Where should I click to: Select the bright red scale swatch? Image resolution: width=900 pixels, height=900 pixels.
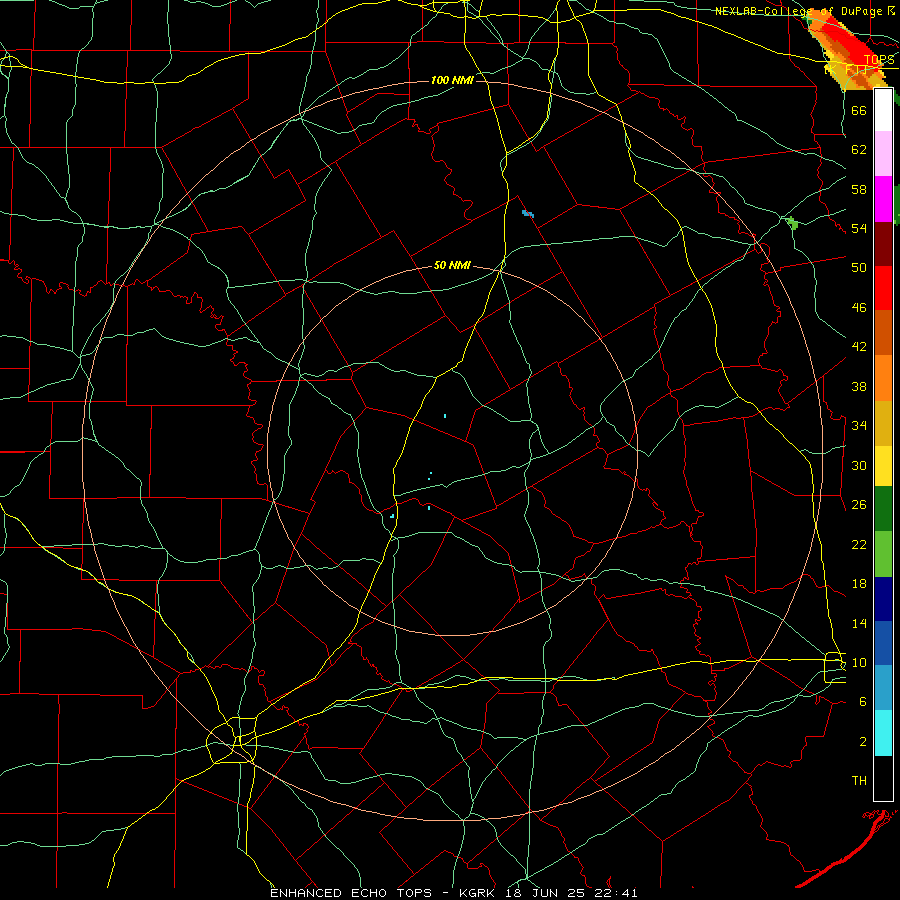click(883, 288)
